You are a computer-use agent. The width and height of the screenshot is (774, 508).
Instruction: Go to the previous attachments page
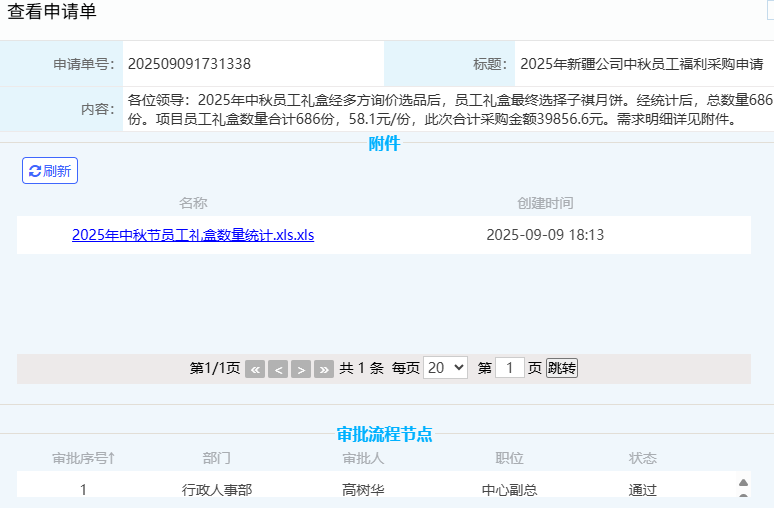[x=278, y=369]
